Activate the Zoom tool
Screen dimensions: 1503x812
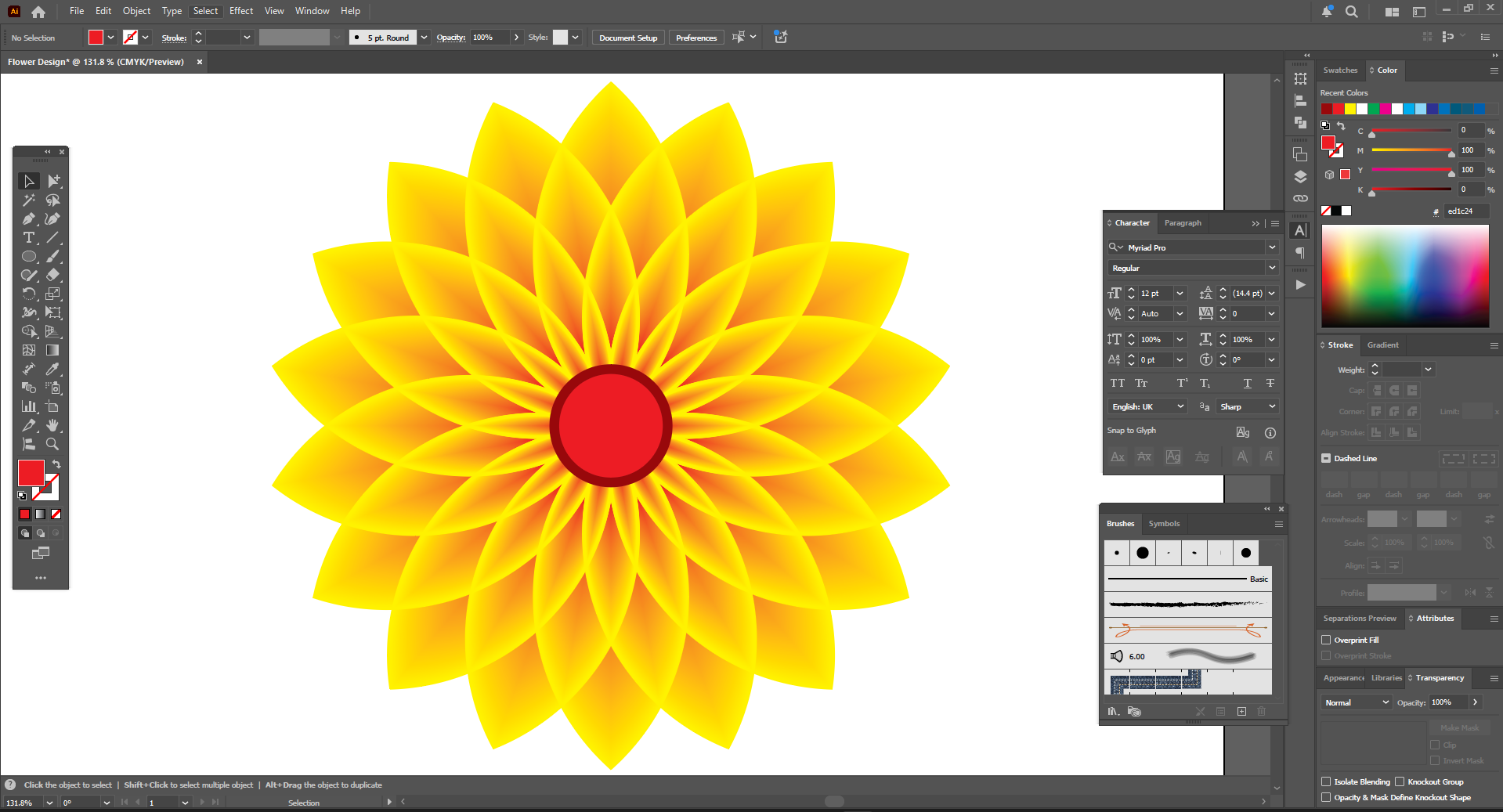coord(52,444)
